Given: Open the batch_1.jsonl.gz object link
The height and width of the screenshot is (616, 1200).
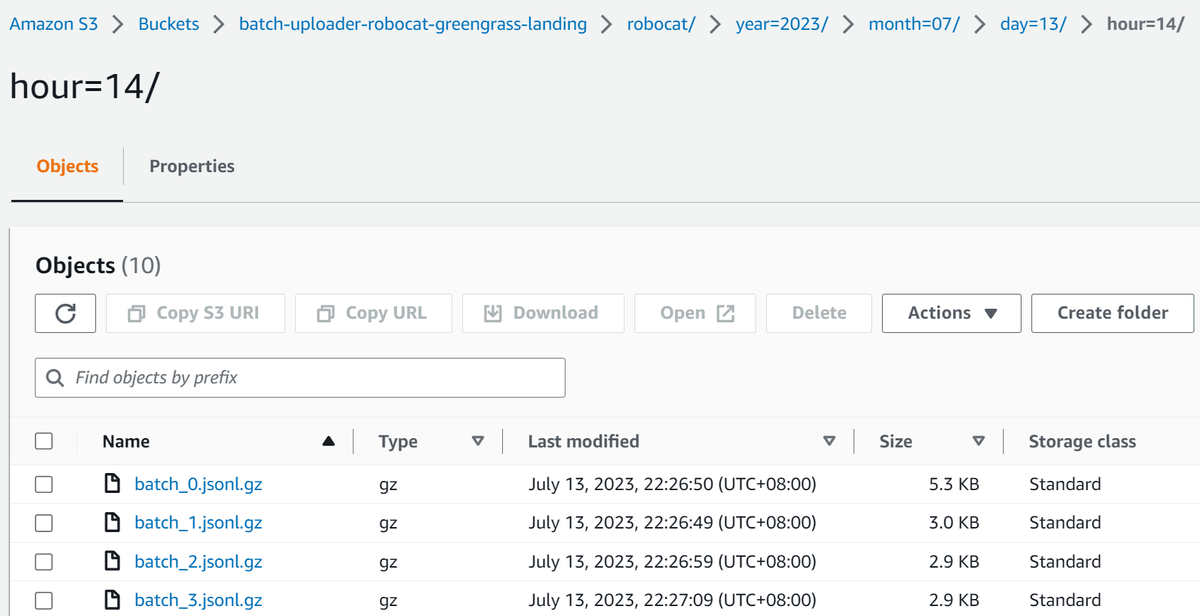Looking at the screenshot, I should click(198, 523).
